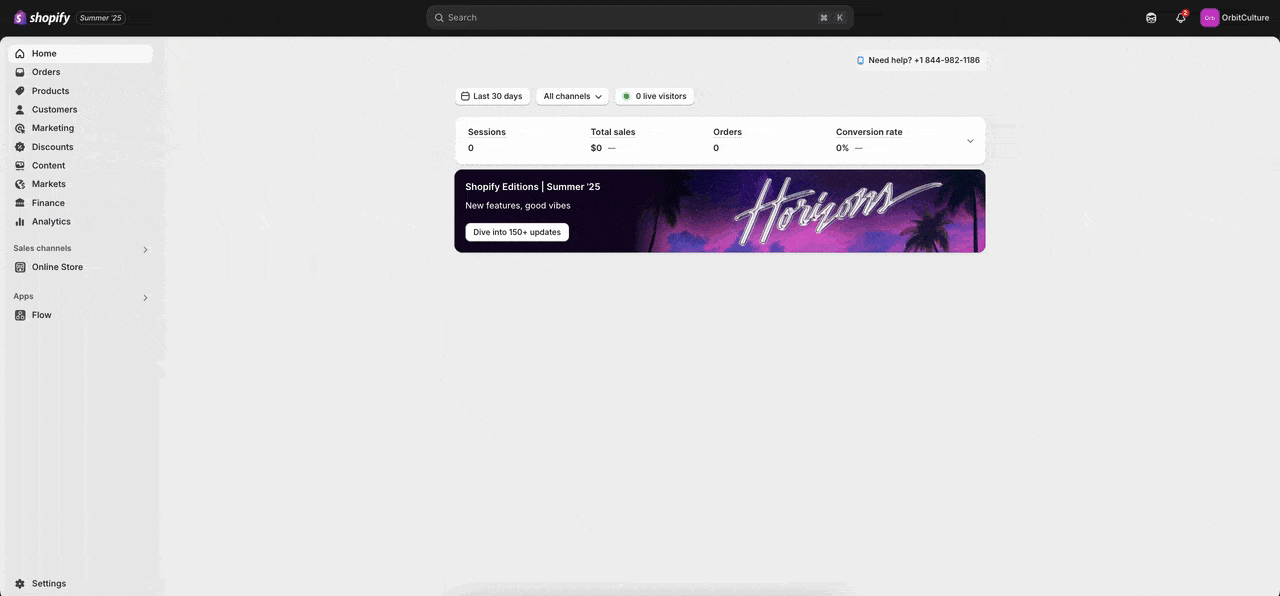Viewport: 1280px width, 596px height.
Task: Click the Discounts badge icon
Action: pos(20,147)
